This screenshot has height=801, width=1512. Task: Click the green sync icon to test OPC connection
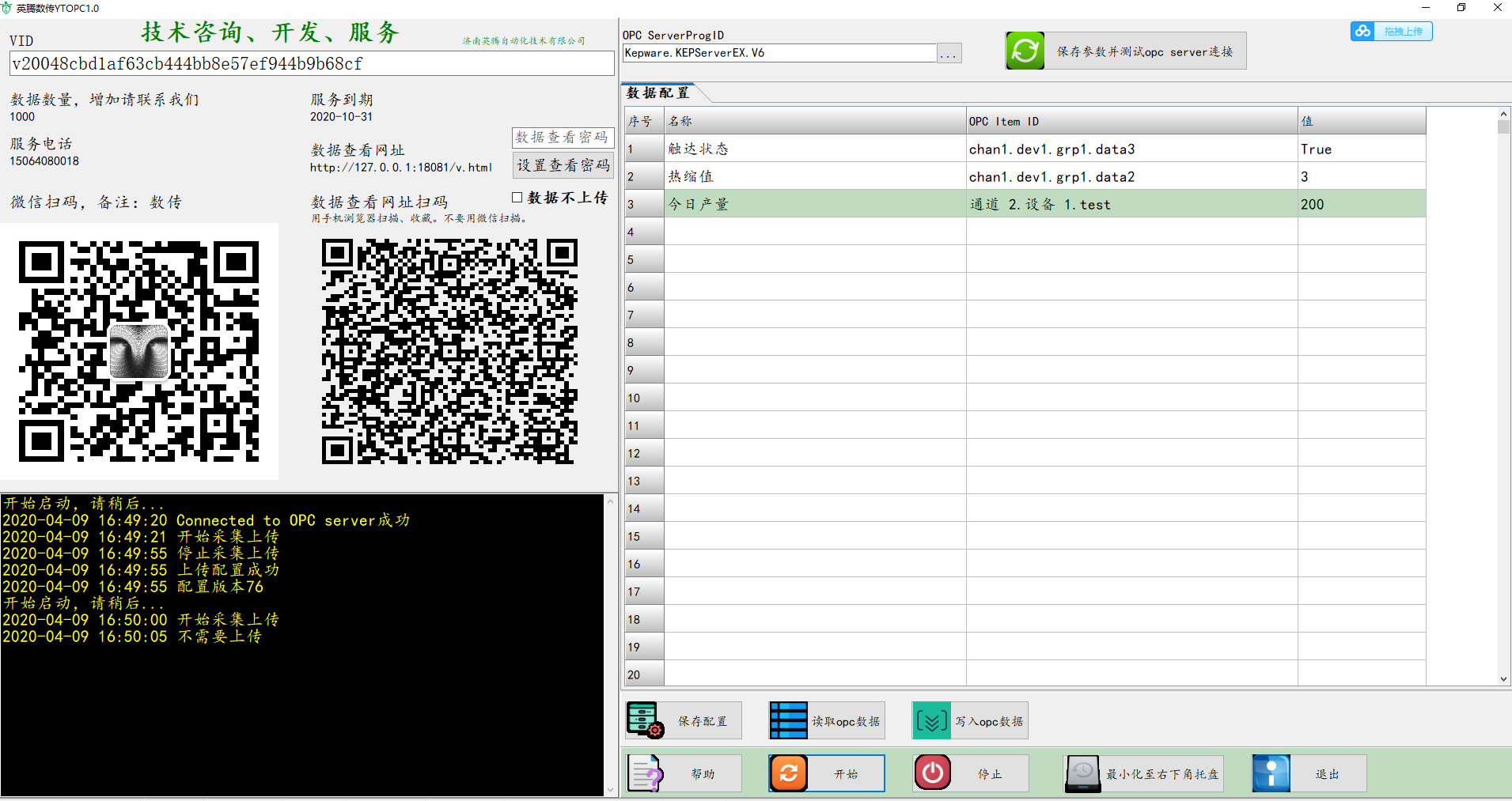click(x=1025, y=50)
